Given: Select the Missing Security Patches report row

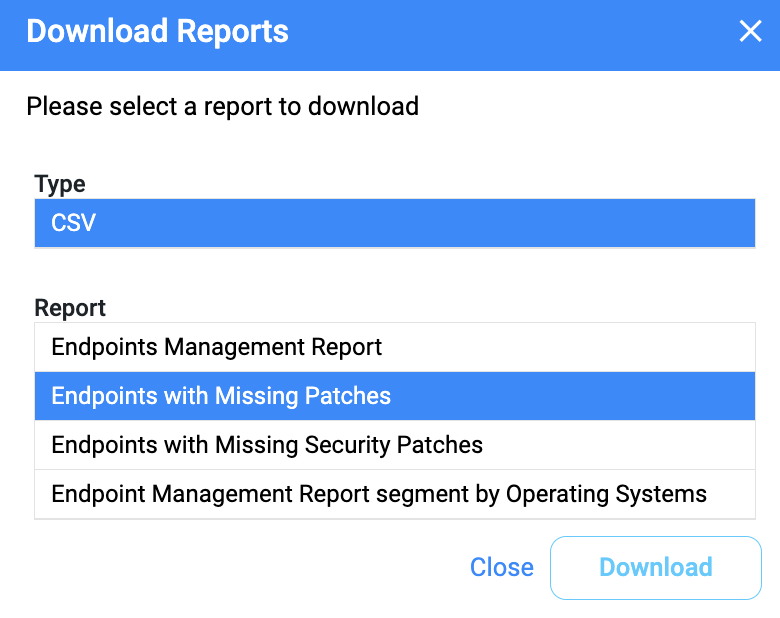Looking at the screenshot, I should (395, 445).
